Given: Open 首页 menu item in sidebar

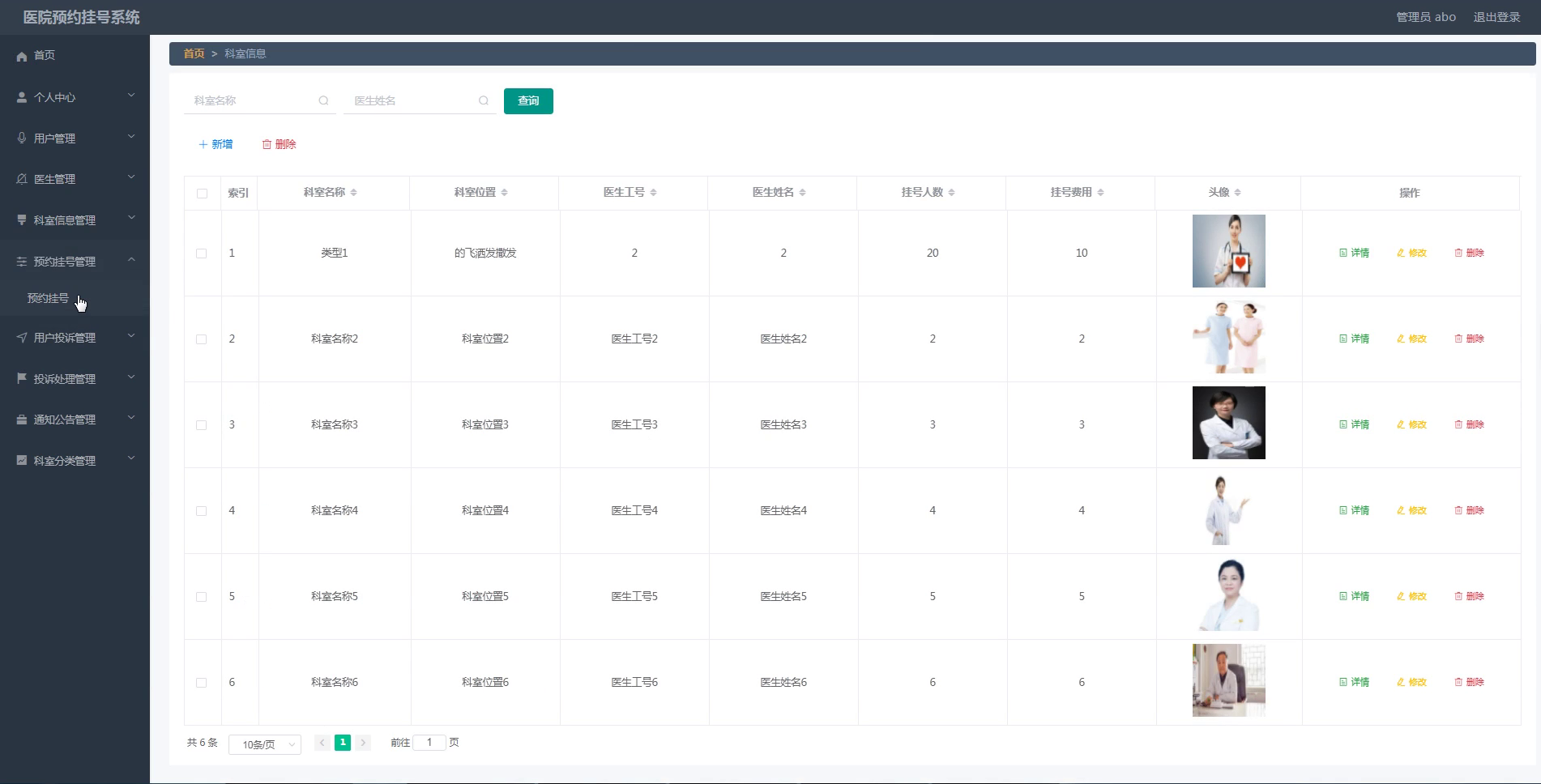Looking at the screenshot, I should coord(75,55).
